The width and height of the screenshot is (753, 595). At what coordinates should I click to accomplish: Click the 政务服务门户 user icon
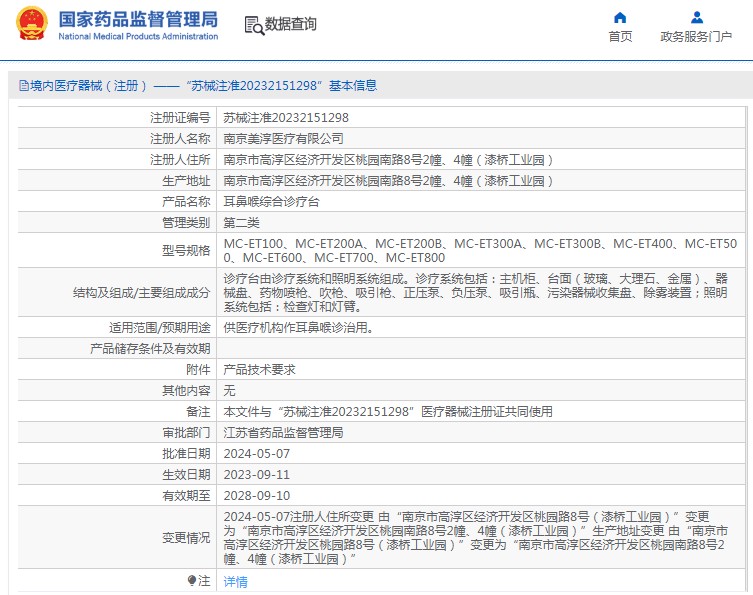tap(697, 18)
